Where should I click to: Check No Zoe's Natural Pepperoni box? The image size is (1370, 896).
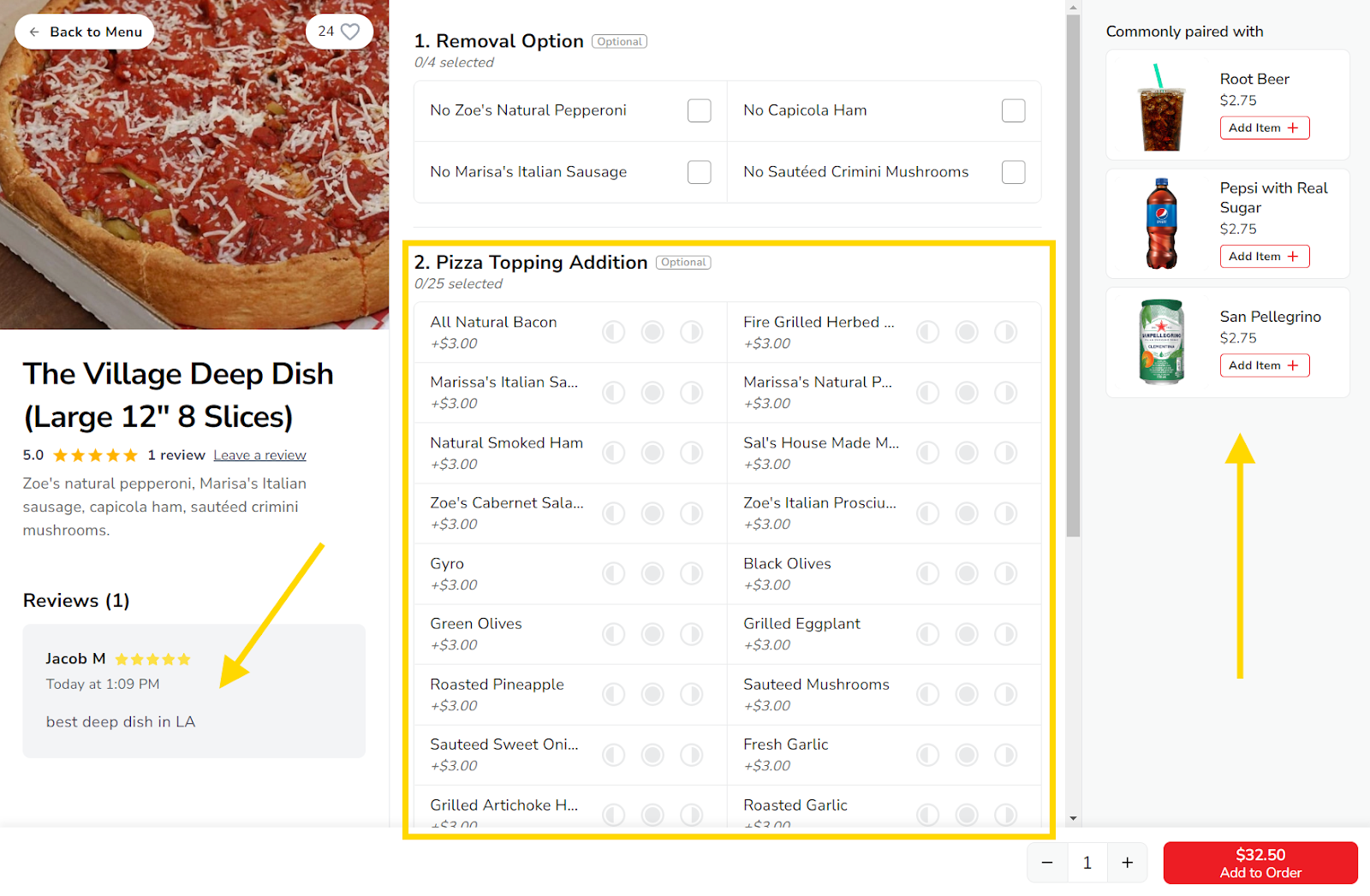click(699, 110)
